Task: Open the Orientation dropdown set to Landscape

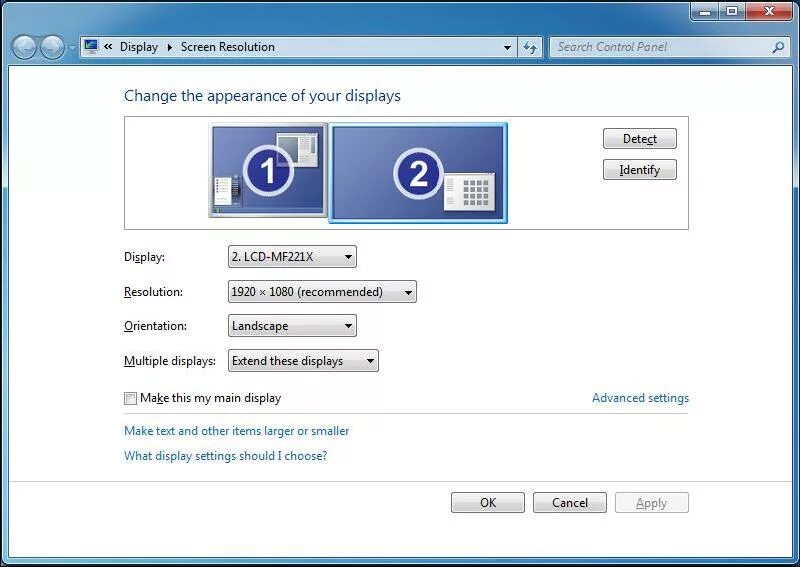Action: (292, 326)
